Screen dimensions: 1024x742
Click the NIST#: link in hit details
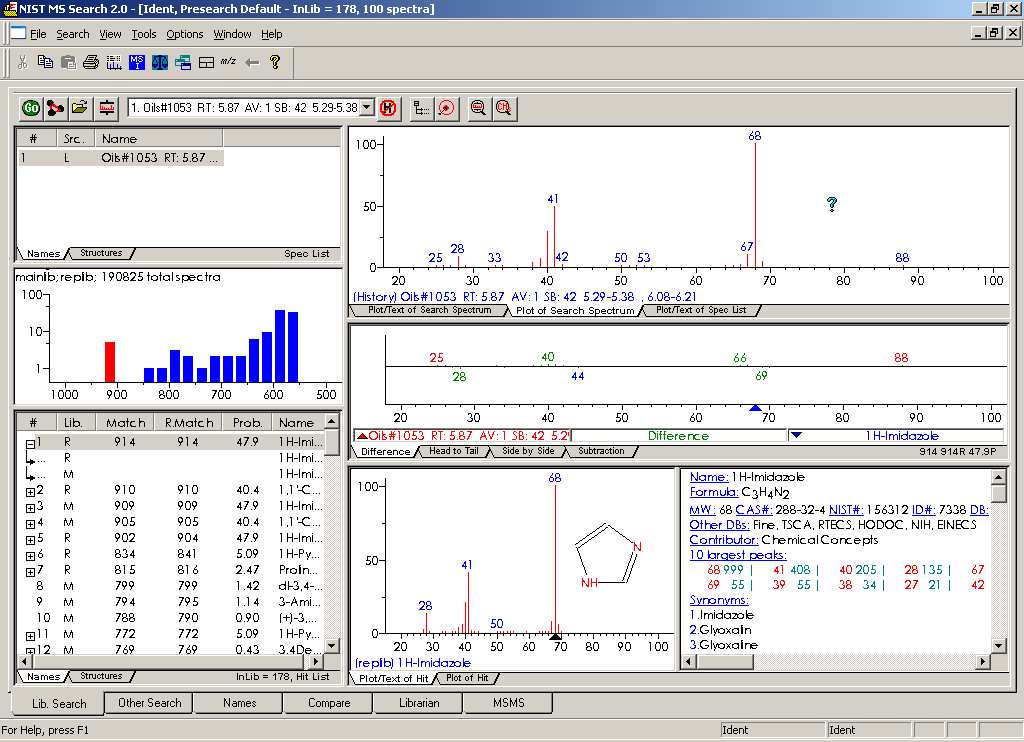coord(846,509)
